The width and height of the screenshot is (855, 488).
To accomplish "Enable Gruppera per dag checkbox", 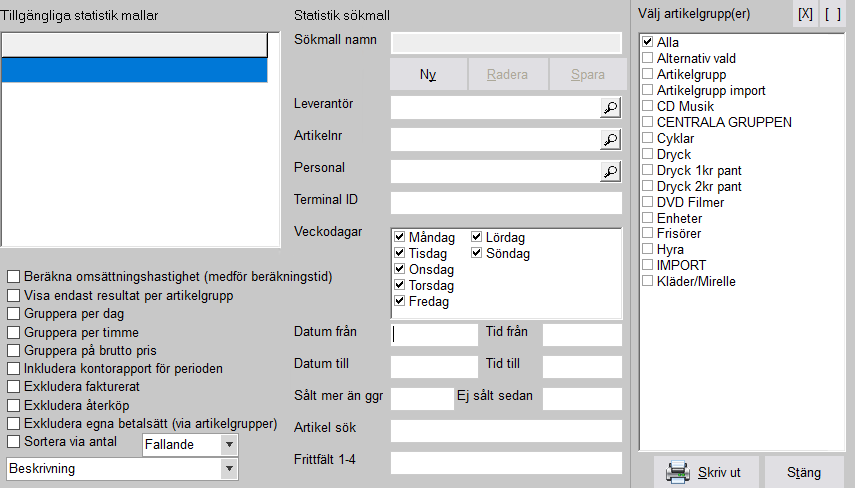I will click(x=14, y=314).
